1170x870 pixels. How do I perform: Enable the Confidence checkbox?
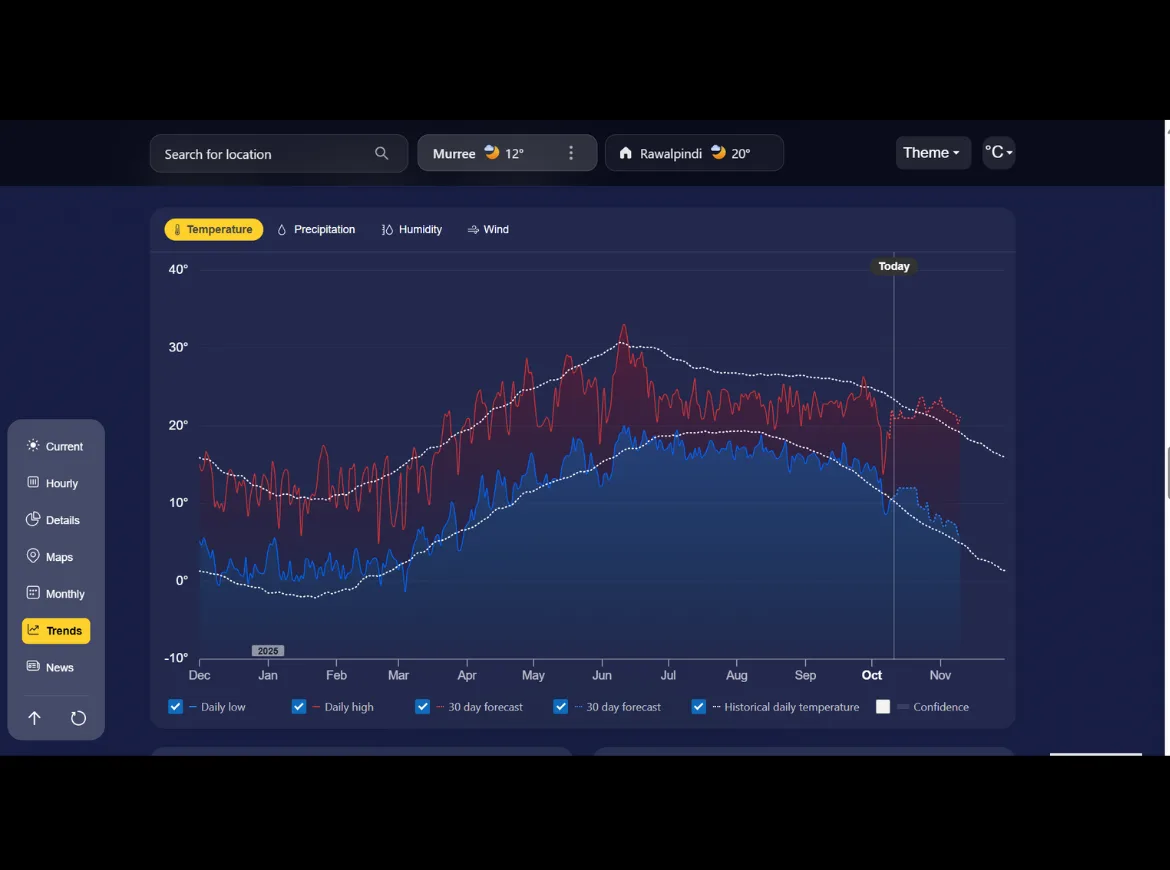[x=883, y=707]
